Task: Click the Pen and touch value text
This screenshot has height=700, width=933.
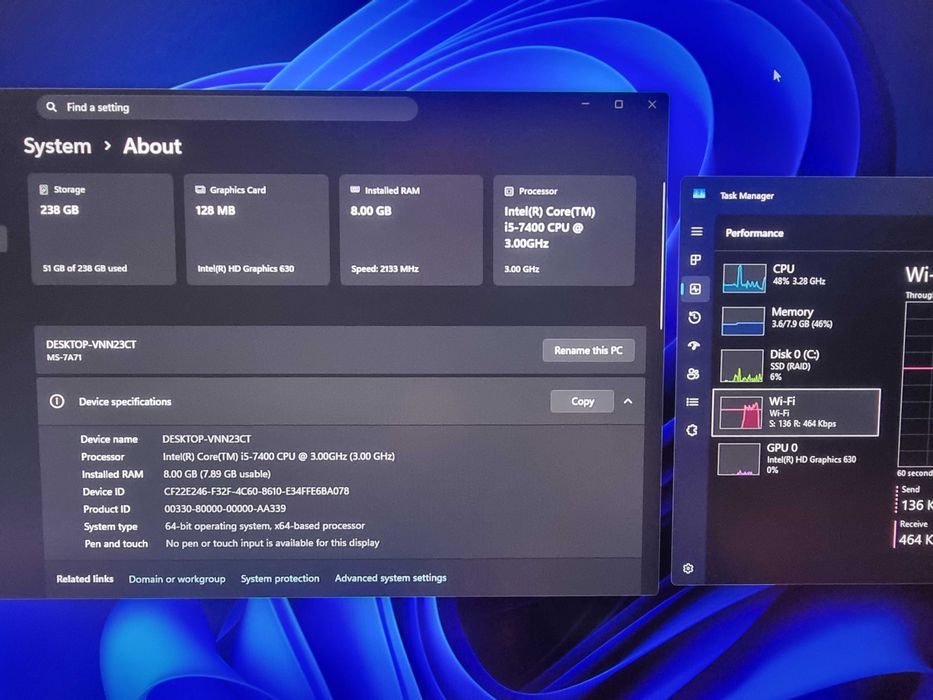Action: (x=273, y=543)
